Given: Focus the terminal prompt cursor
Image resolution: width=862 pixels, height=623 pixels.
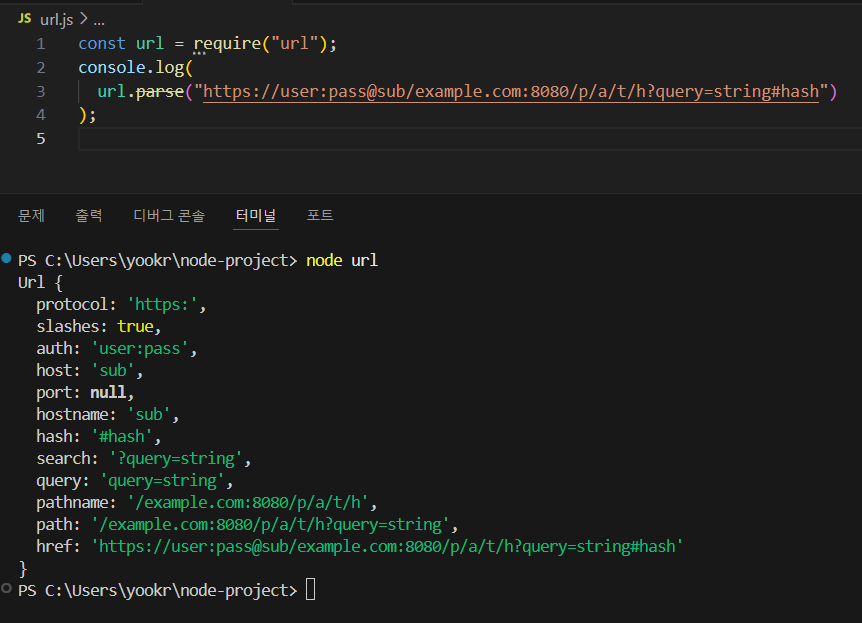Looking at the screenshot, I should click(x=311, y=589).
